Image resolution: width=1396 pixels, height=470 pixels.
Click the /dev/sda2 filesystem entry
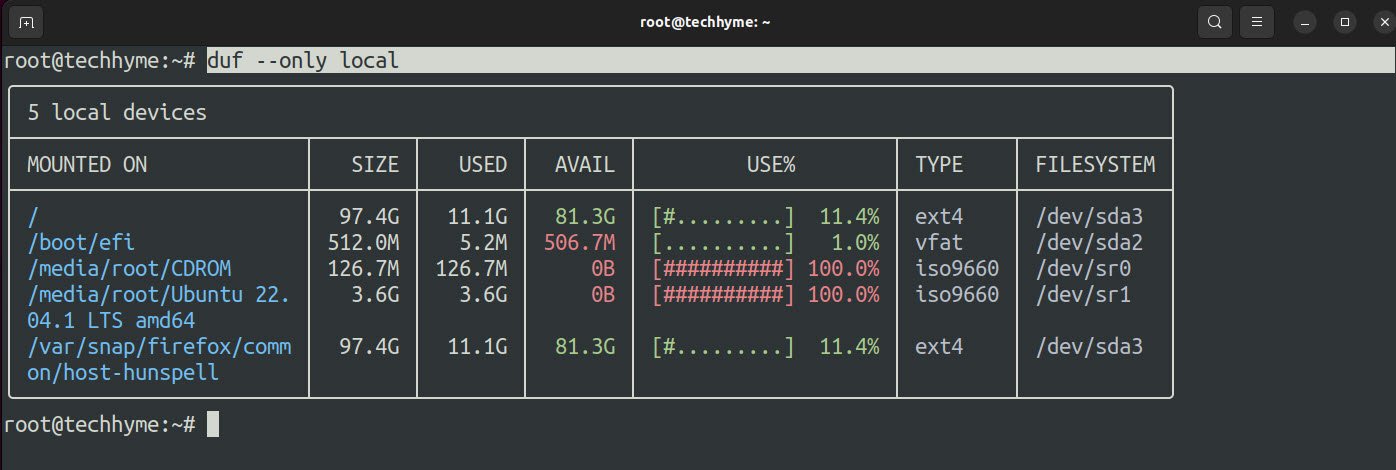(x=1089, y=242)
